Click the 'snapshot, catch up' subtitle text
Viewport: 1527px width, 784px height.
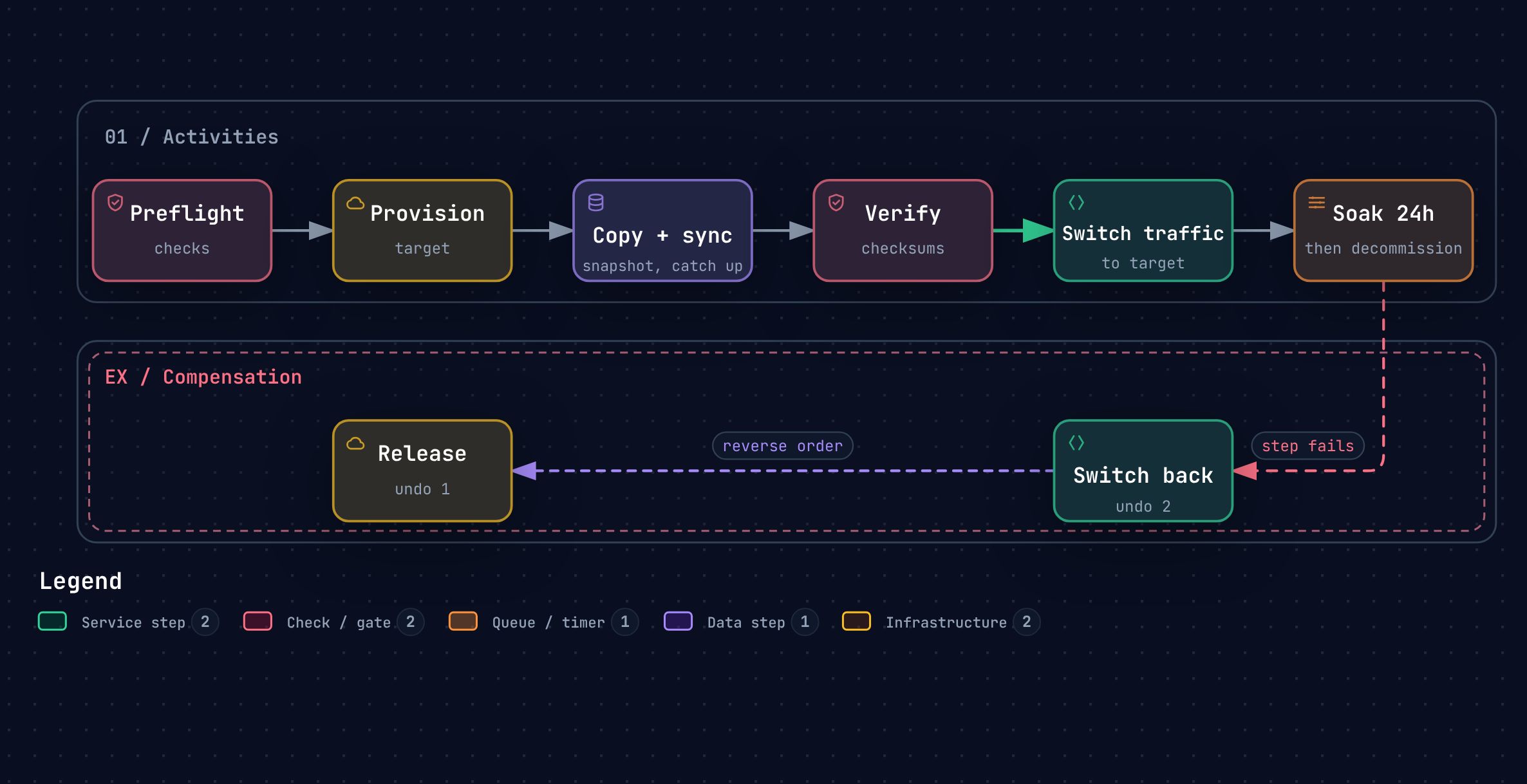[x=662, y=266]
